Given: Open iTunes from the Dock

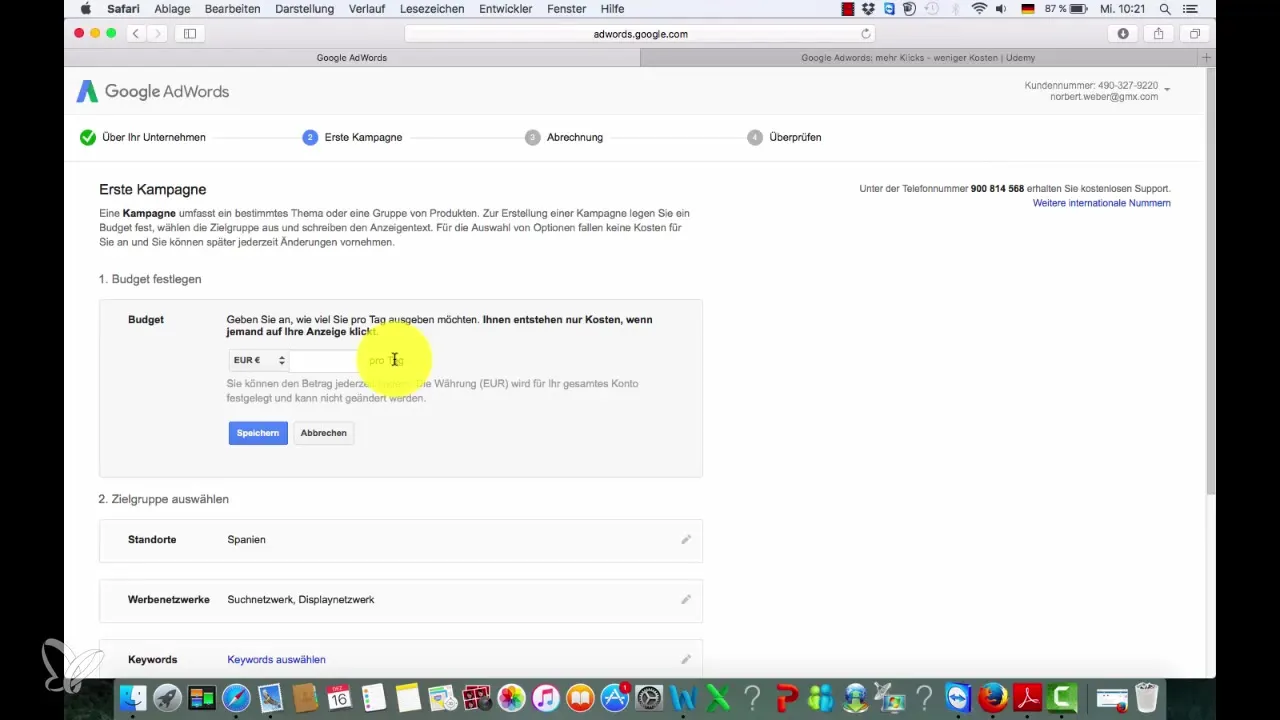Looking at the screenshot, I should click(x=545, y=698).
